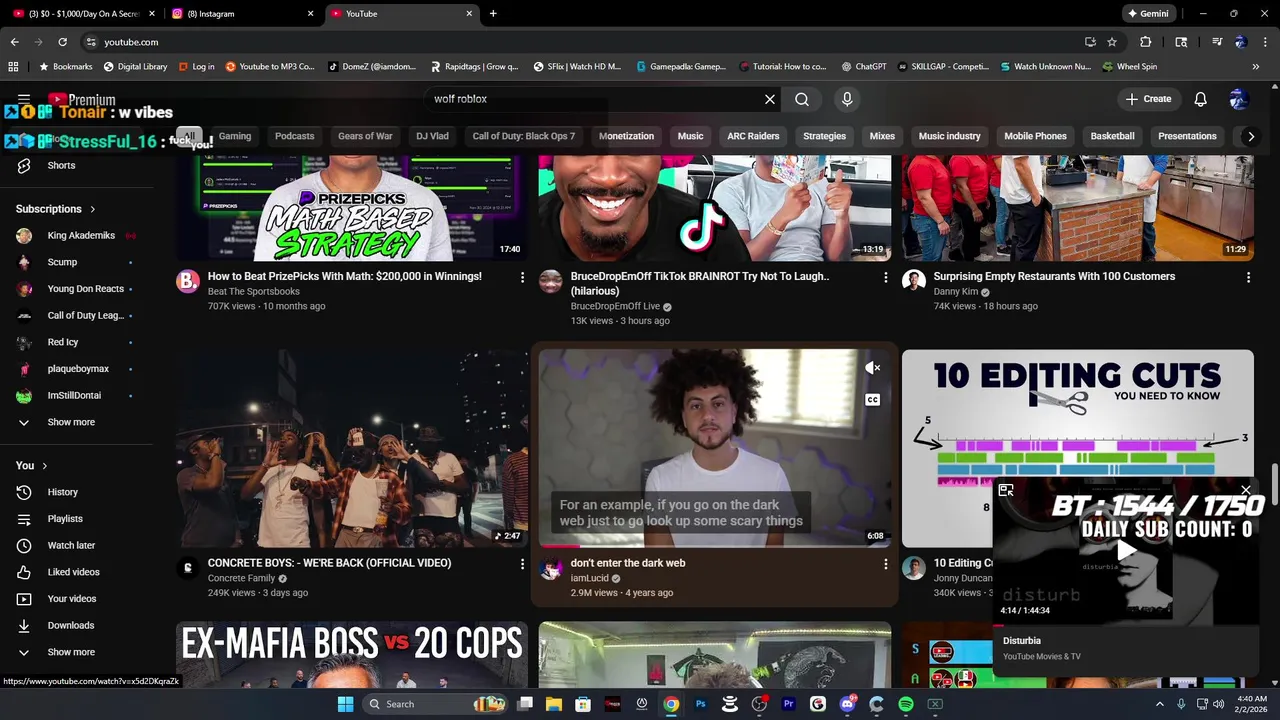This screenshot has height=720, width=1280.
Task: Open Chrome extensions puzzle icon
Action: [1146, 42]
